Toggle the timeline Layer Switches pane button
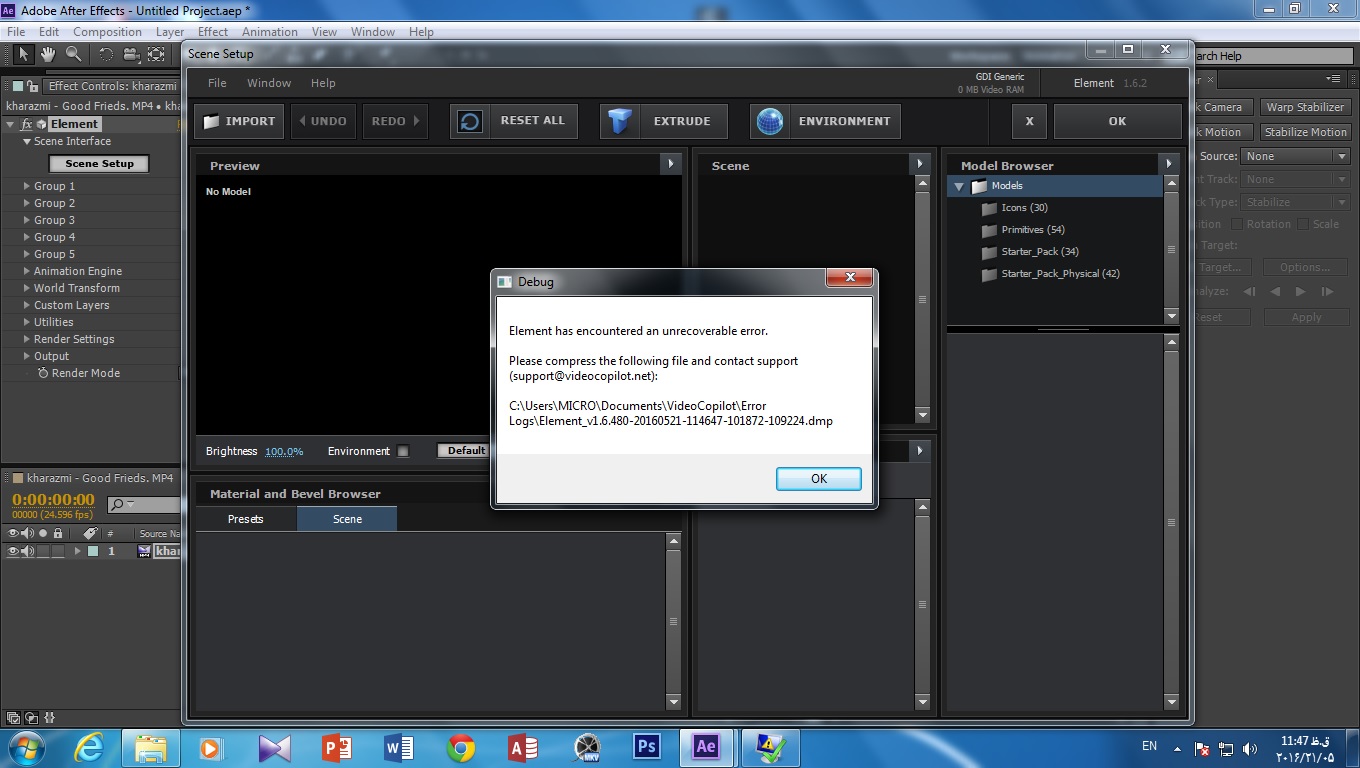Viewport: 1360px width, 768px height. point(13,718)
